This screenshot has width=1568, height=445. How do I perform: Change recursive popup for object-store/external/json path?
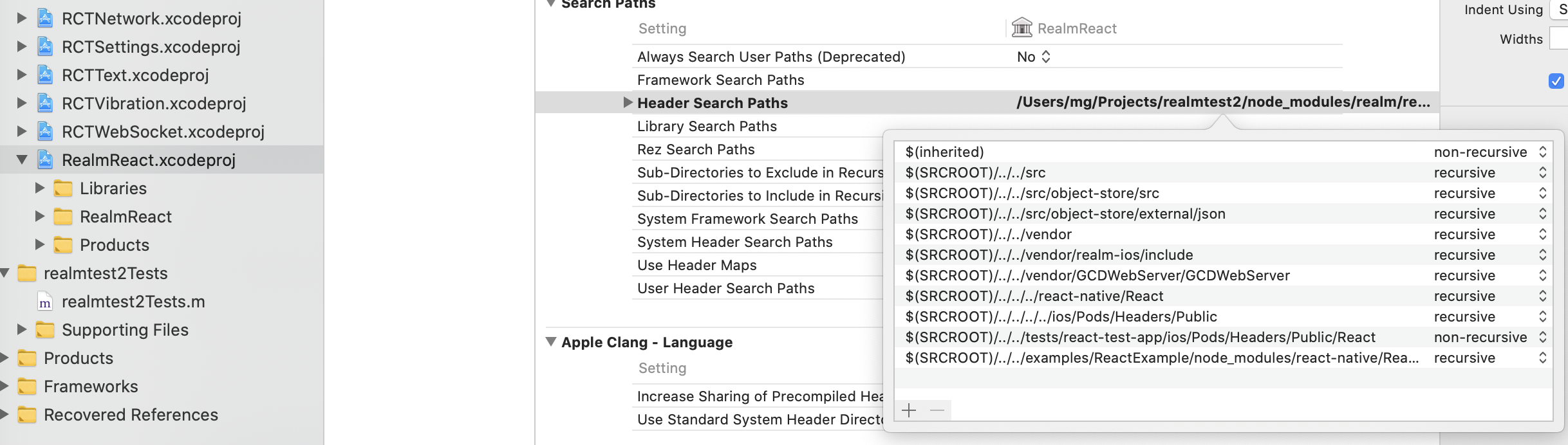pyautogui.click(x=1489, y=213)
